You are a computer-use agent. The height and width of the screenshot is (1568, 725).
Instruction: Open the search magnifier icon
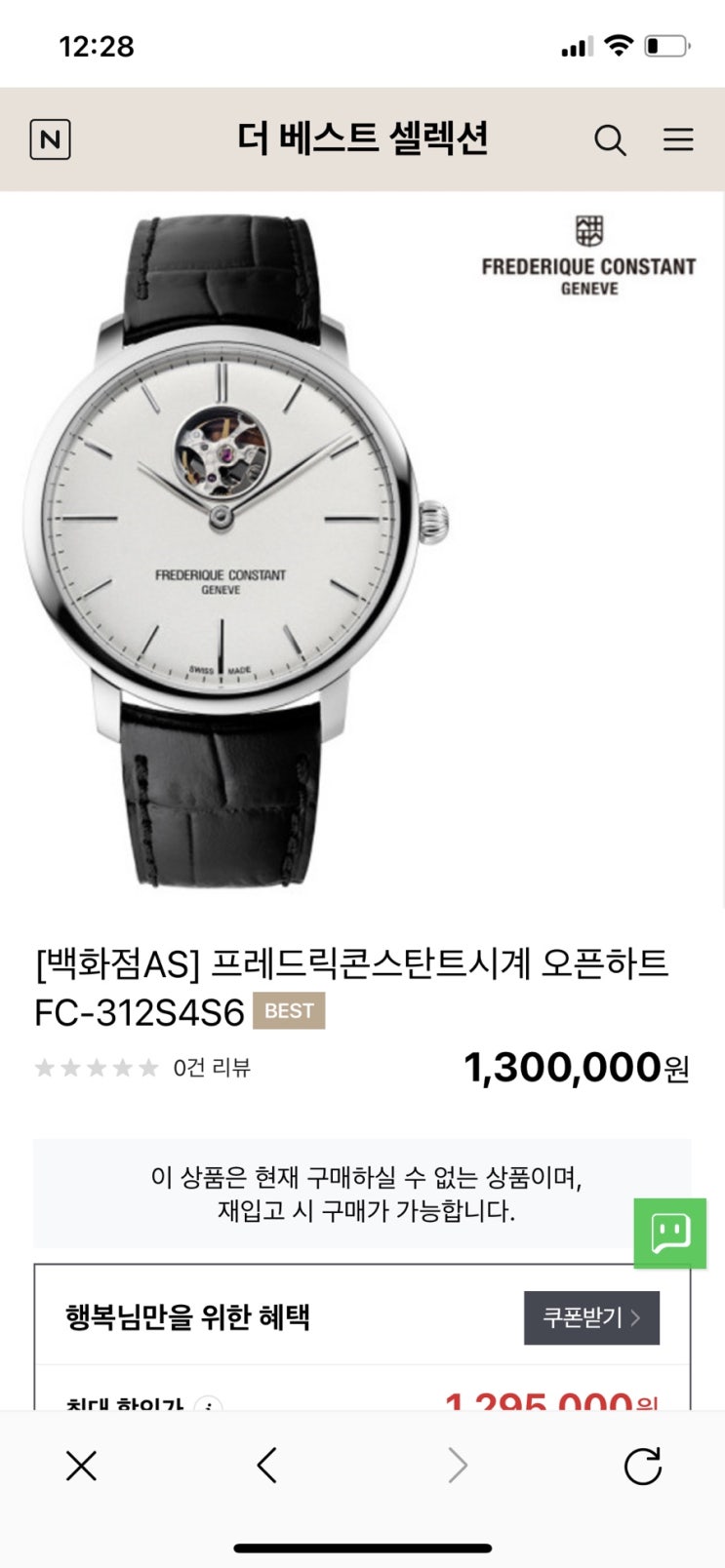(x=610, y=140)
